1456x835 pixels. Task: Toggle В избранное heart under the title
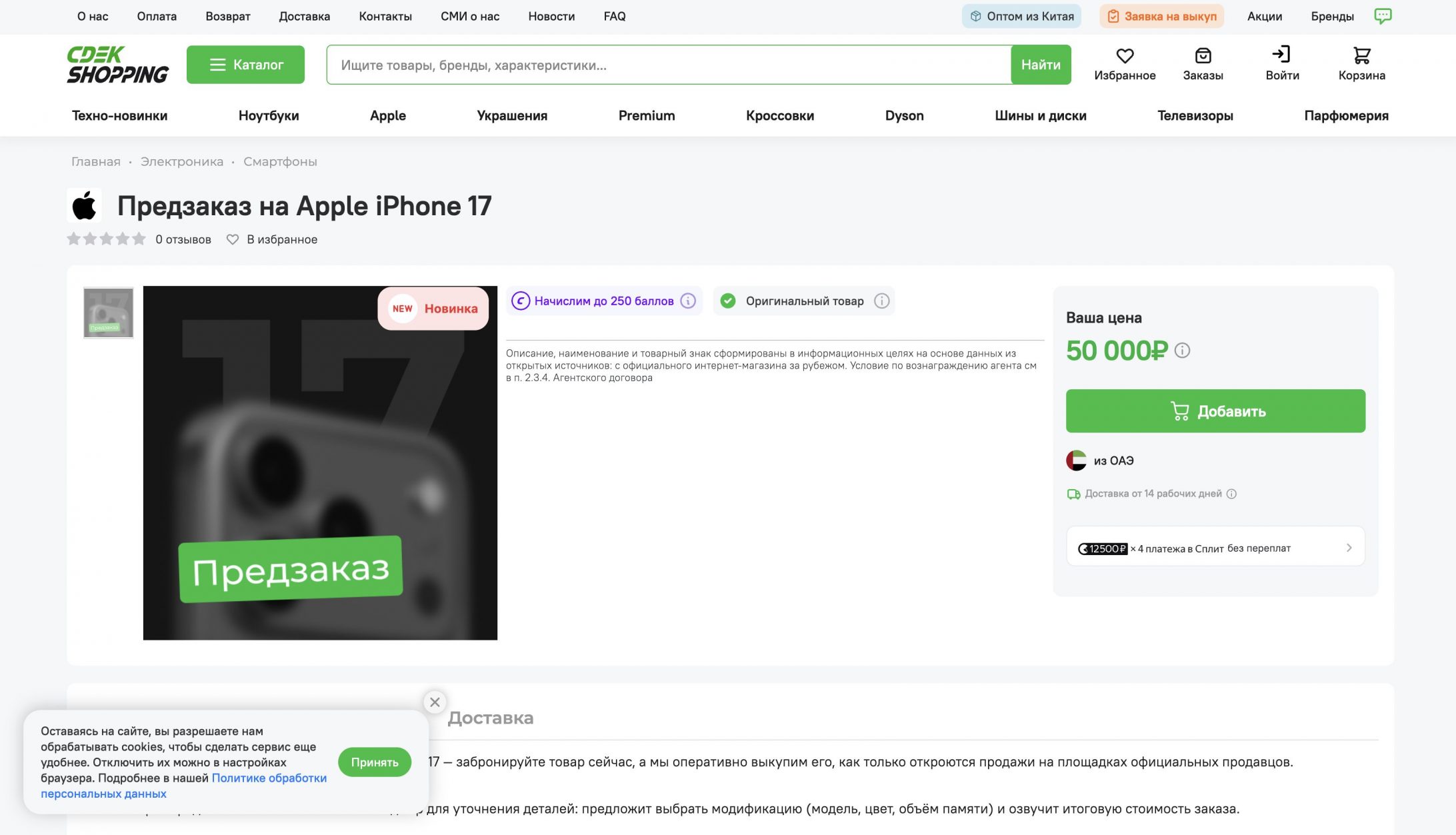pyautogui.click(x=232, y=239)
